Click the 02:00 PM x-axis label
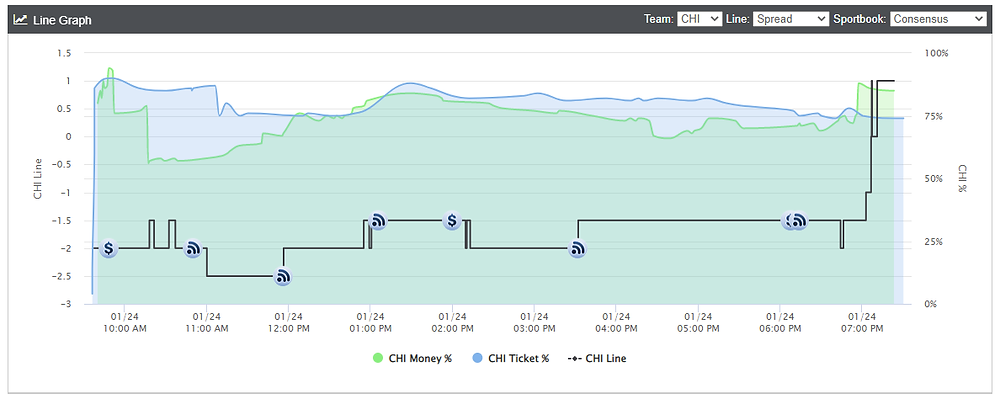This screenshot has width=1000, height=399. coord(452,323)
